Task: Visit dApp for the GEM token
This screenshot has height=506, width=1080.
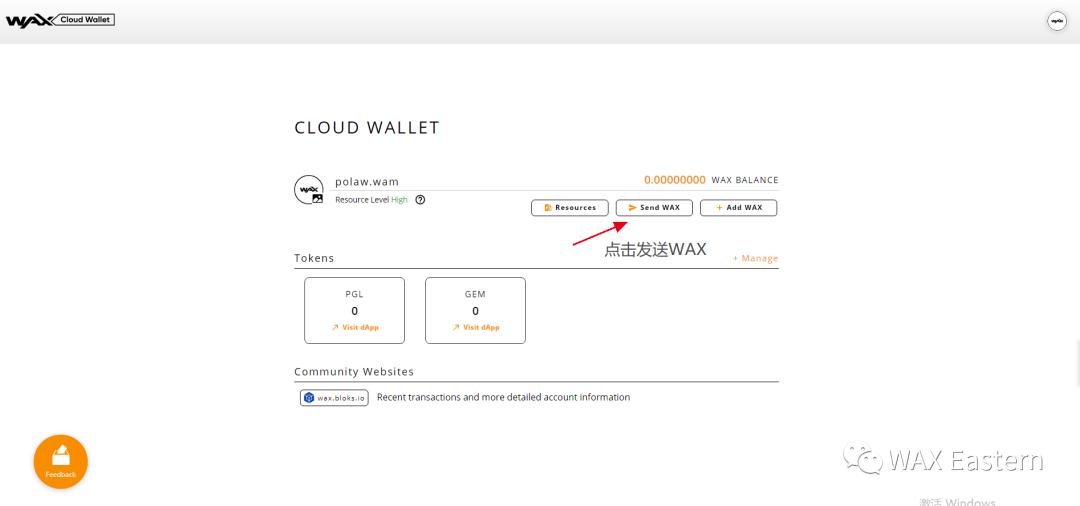Action: coord(475,327)
